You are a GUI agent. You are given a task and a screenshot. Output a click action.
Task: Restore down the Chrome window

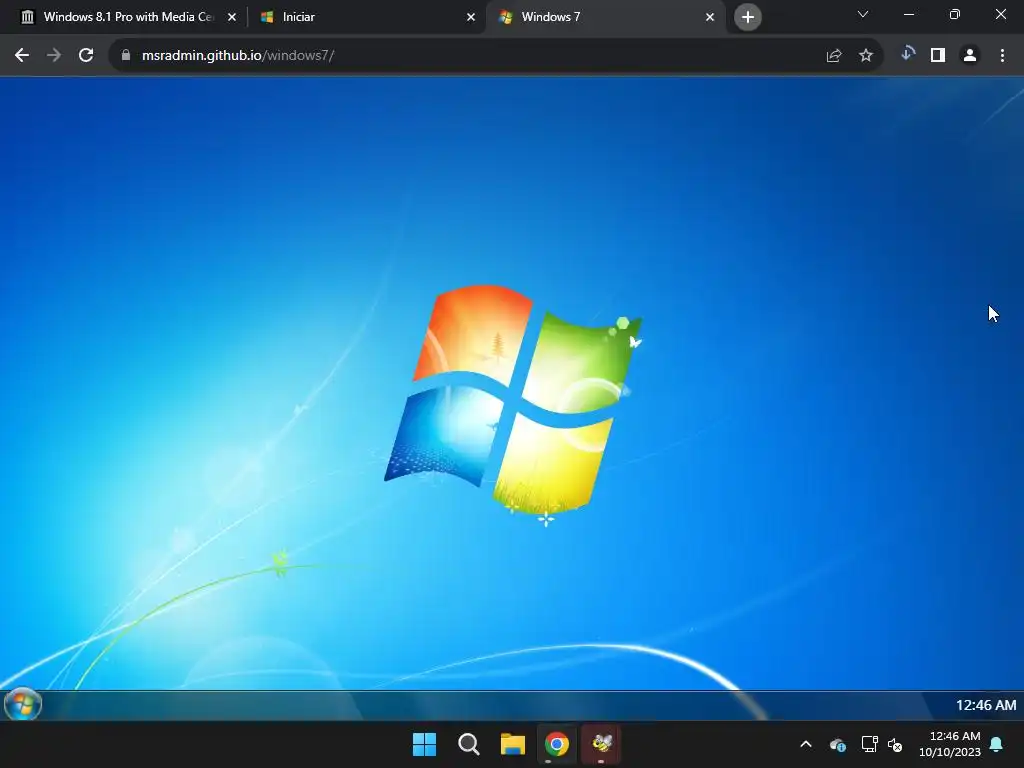pos(955,14)
